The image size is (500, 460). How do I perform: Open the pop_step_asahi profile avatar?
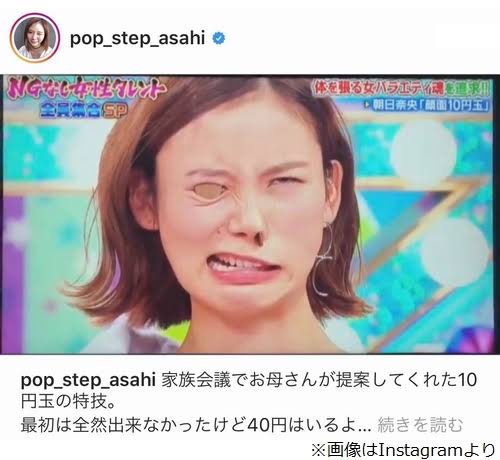tap(35, 38)
